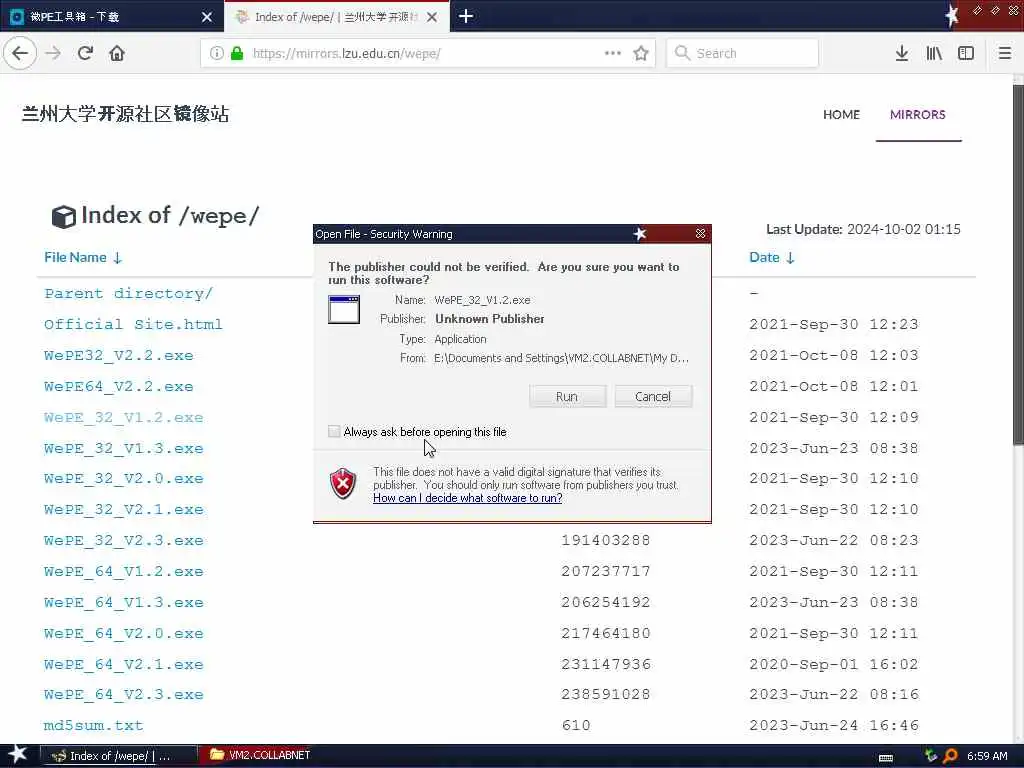This screenshot has height=768, width=1024.
Task: Download WePE_64_V2.1.exe
Action: click(123, 664)
